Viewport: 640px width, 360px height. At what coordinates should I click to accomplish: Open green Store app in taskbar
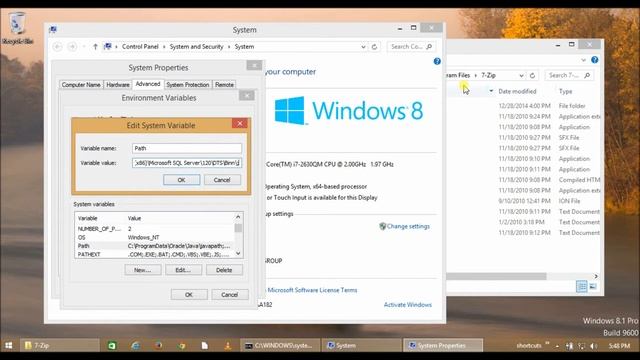111,346
